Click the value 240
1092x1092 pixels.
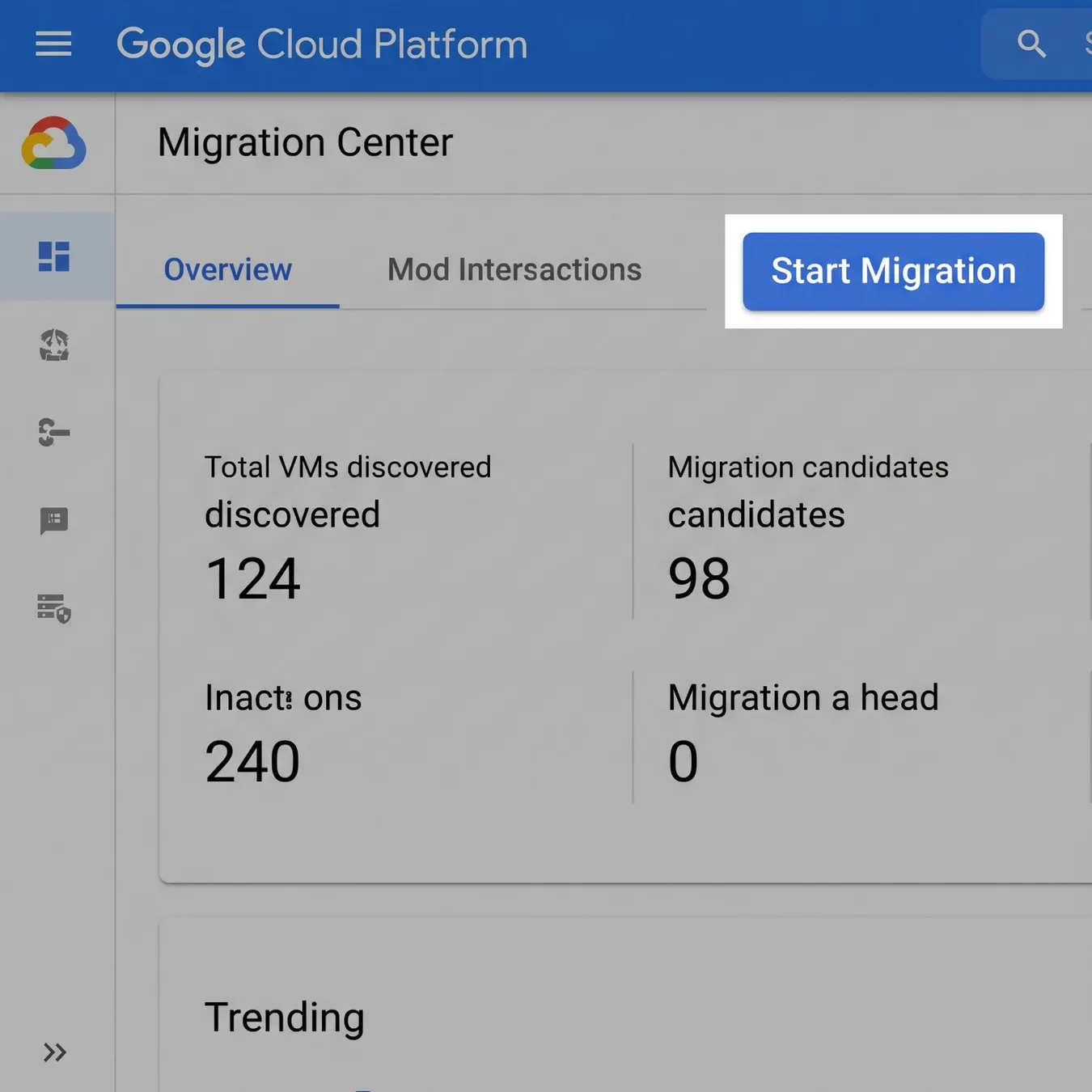click(252, 762)
